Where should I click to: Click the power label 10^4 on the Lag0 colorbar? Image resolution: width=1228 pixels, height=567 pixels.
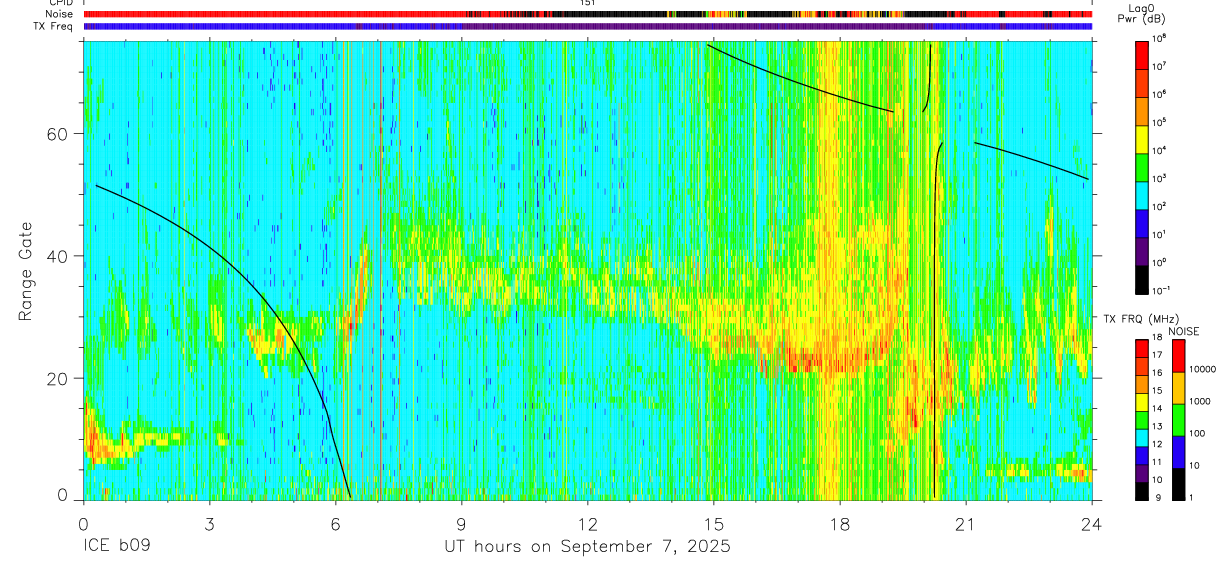pyautogui.click(x=1160, y=150)
